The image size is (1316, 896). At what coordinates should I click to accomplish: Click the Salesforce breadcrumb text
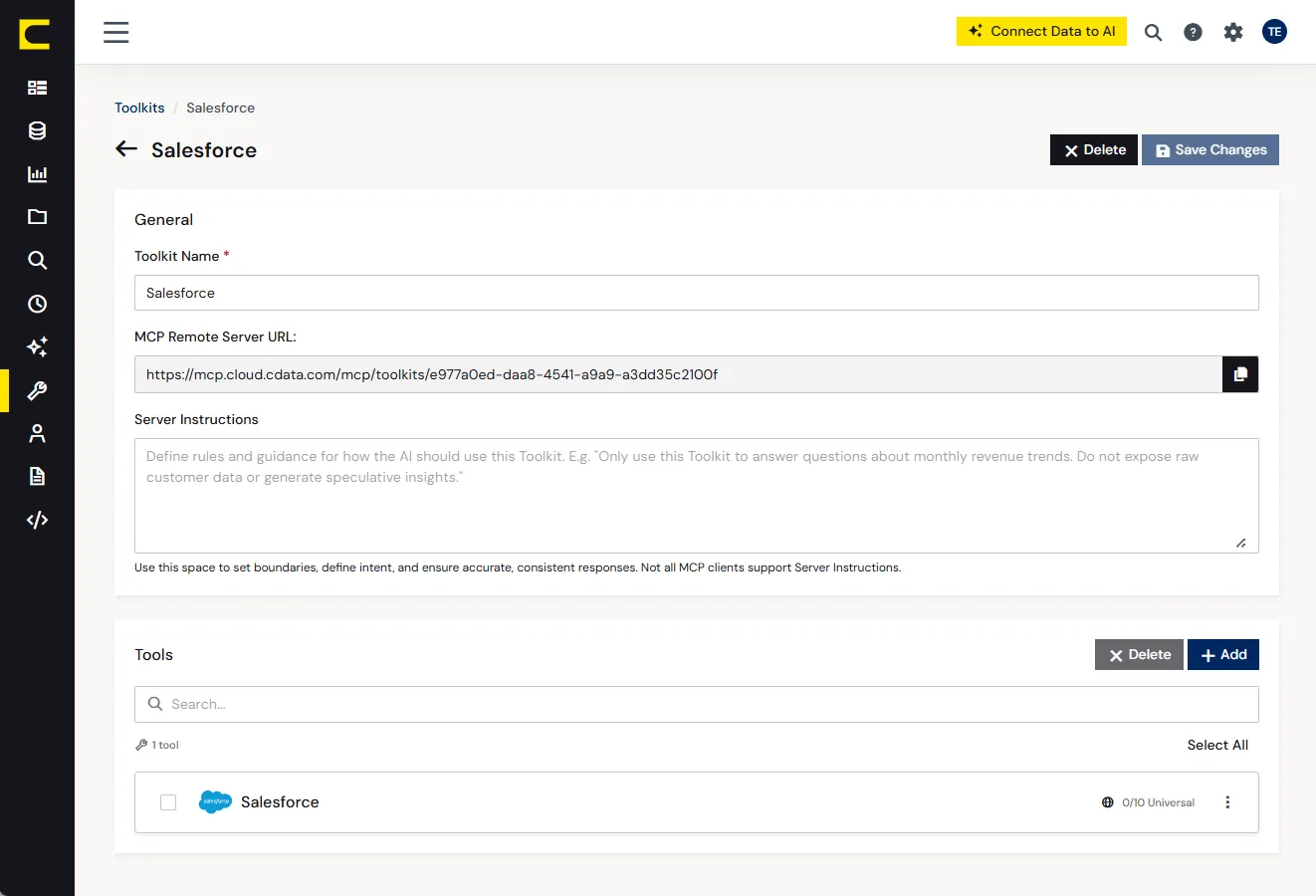pos(220,108)
